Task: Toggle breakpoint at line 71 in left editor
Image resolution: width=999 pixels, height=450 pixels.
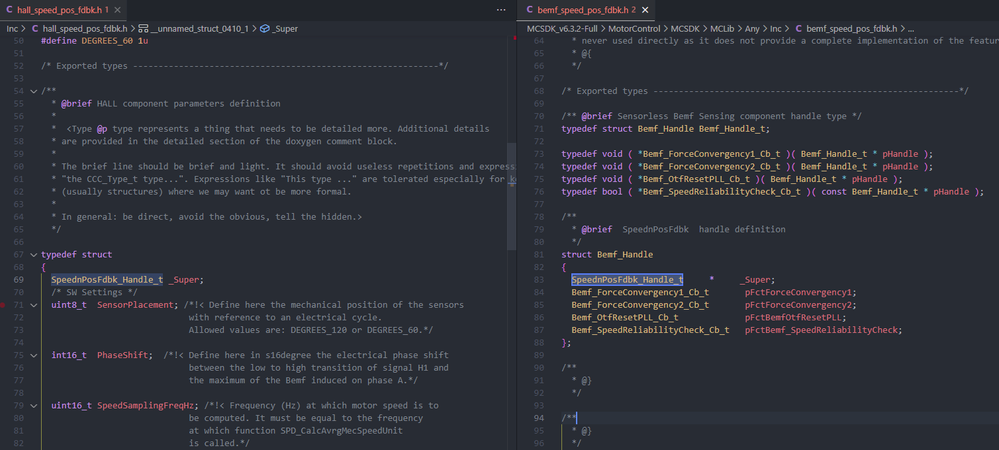Action: click(4, 304)
